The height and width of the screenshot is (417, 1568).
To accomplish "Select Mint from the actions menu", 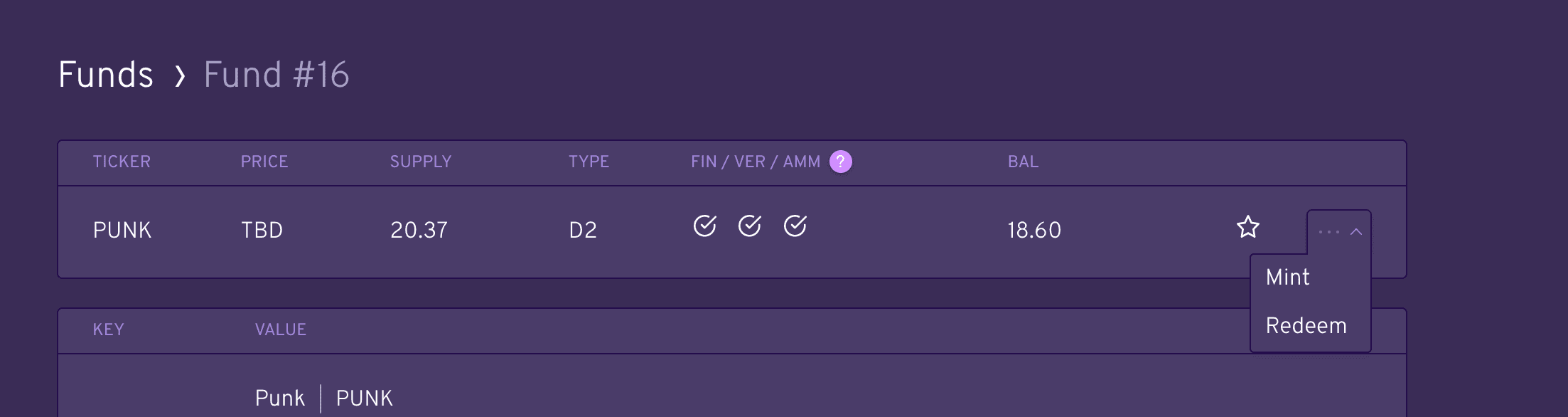I will [x=1287, y=277].
